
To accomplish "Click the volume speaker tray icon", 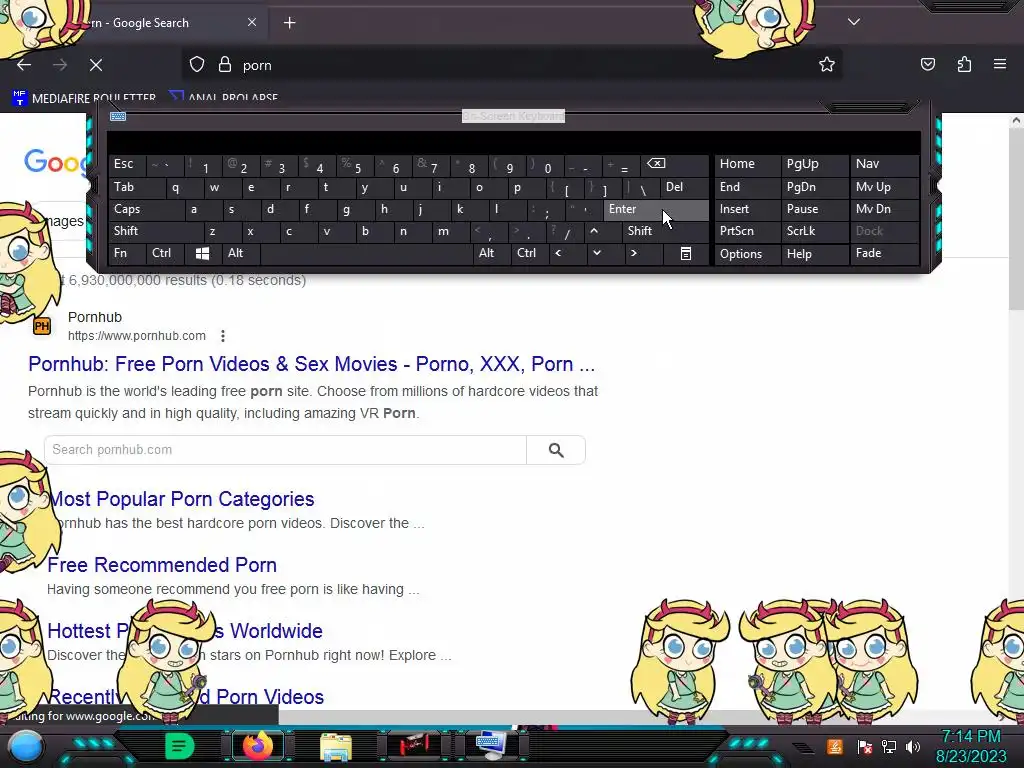I will pos(913,746).
